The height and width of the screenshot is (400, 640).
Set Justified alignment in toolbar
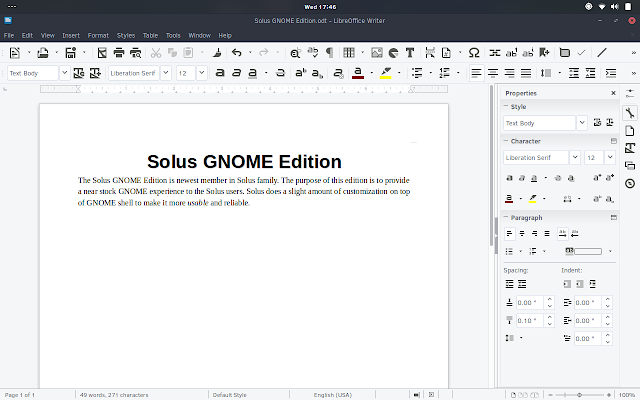526,73
